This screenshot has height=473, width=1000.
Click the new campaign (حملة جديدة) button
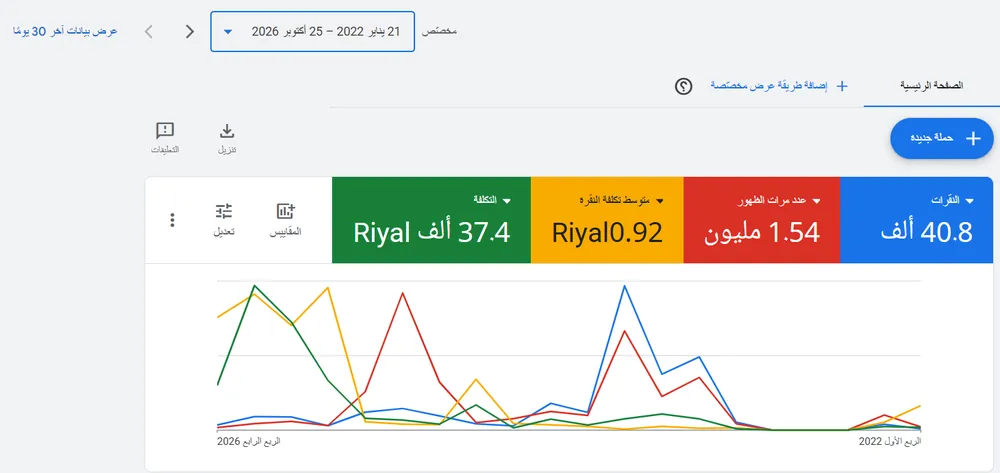click(x=942, y=138)
